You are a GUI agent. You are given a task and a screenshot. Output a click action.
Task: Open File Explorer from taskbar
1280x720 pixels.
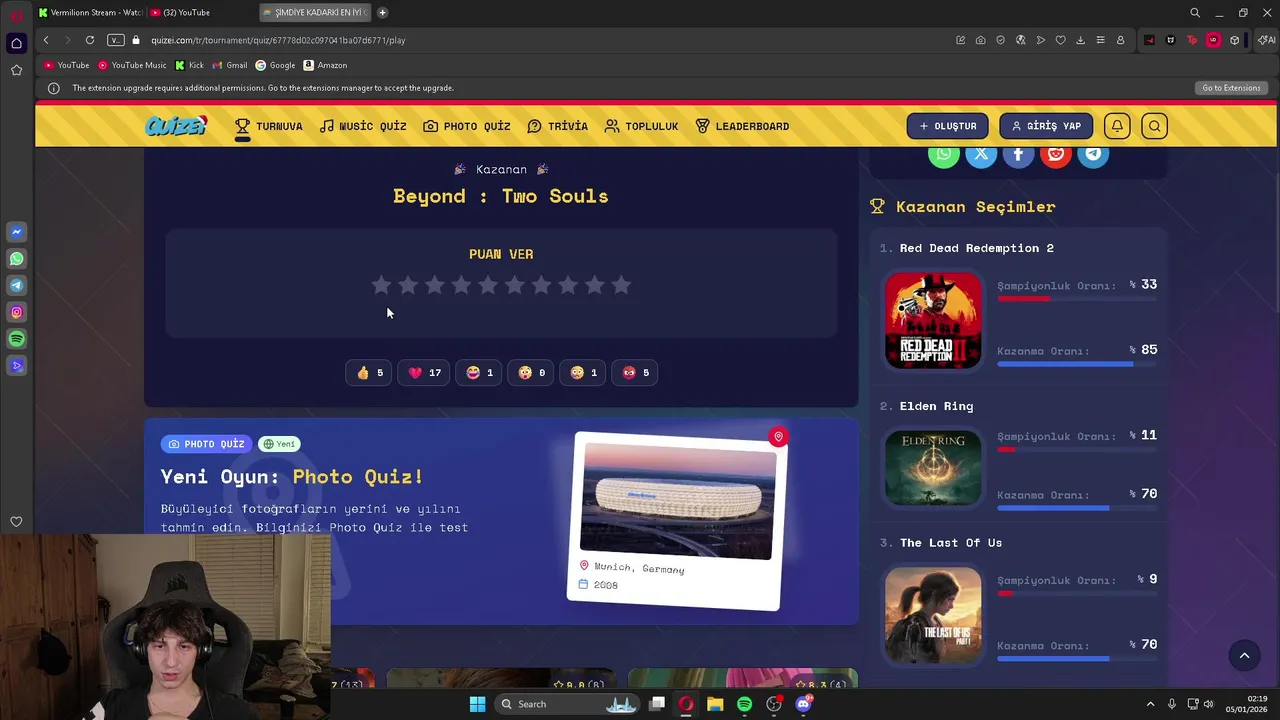(715, 704)
